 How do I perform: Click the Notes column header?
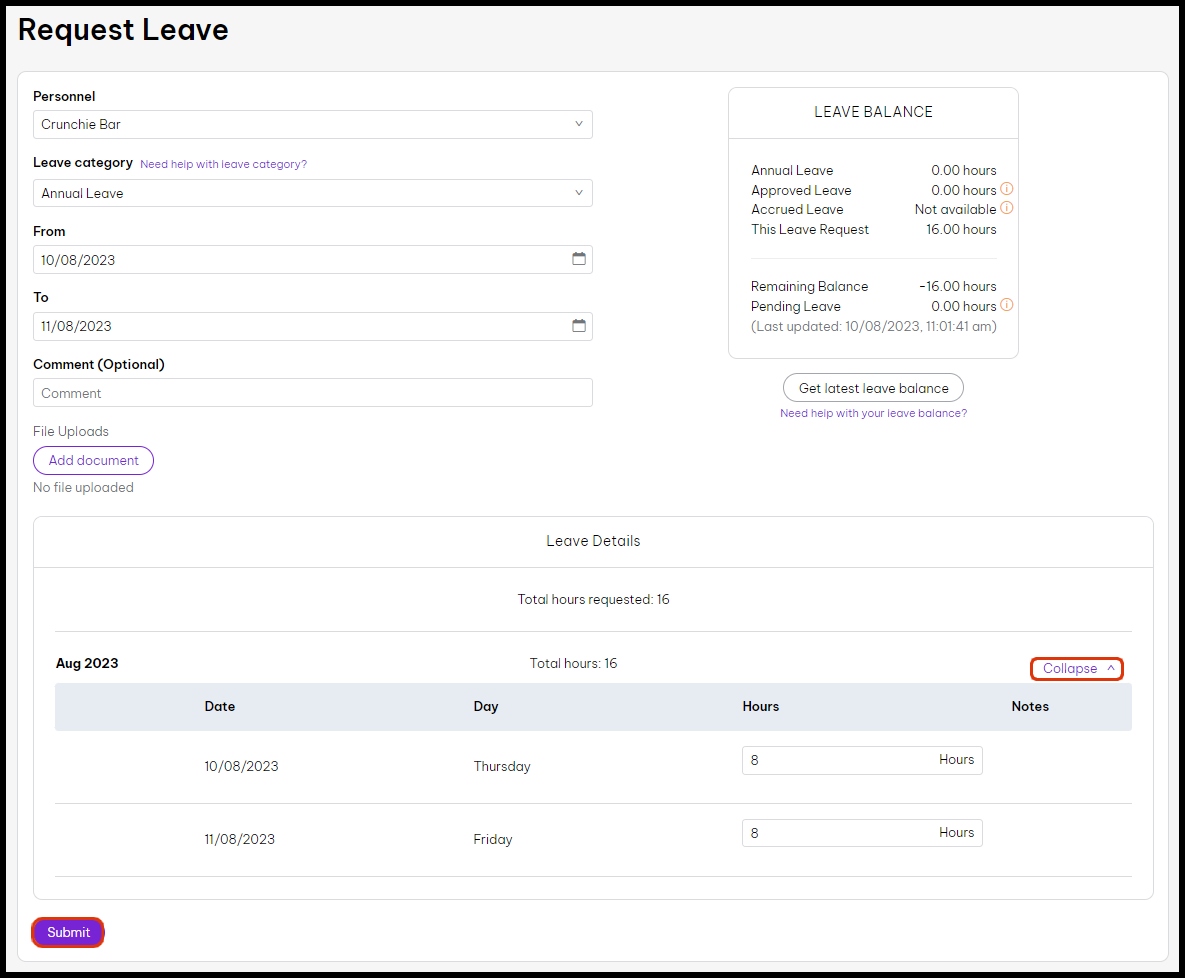[x=1029, y=706]
